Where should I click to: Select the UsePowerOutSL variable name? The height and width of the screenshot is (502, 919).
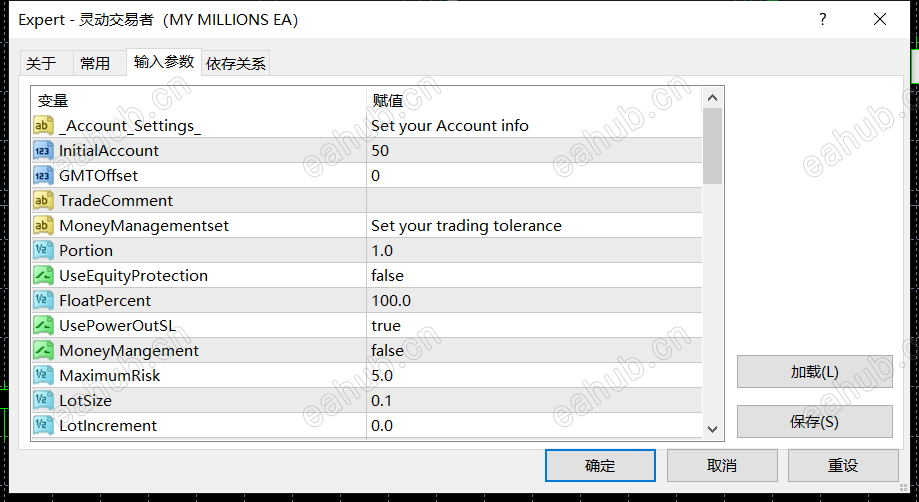117,326
